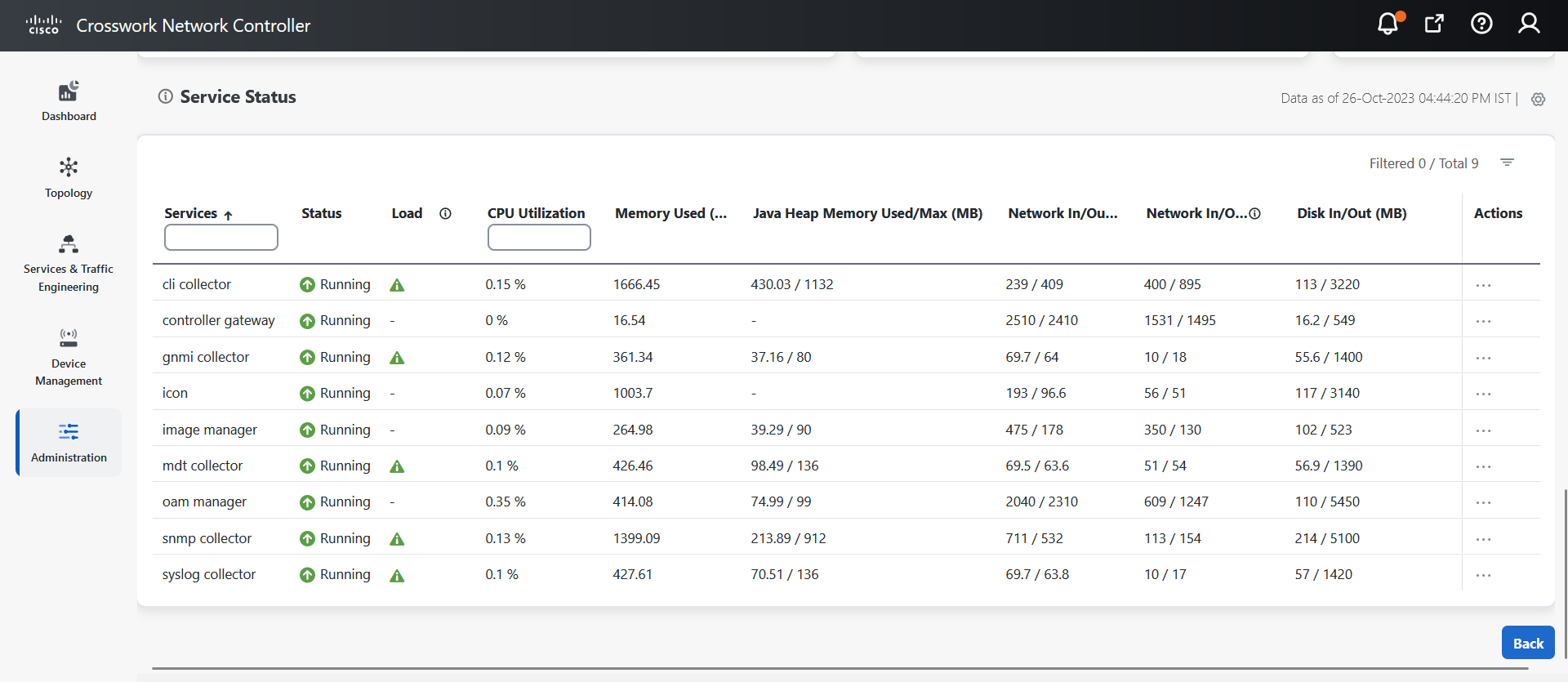The height and width of the screenshot is (682, 1568).
Task: Click the Service Status info icon
Action: [166, 96]
